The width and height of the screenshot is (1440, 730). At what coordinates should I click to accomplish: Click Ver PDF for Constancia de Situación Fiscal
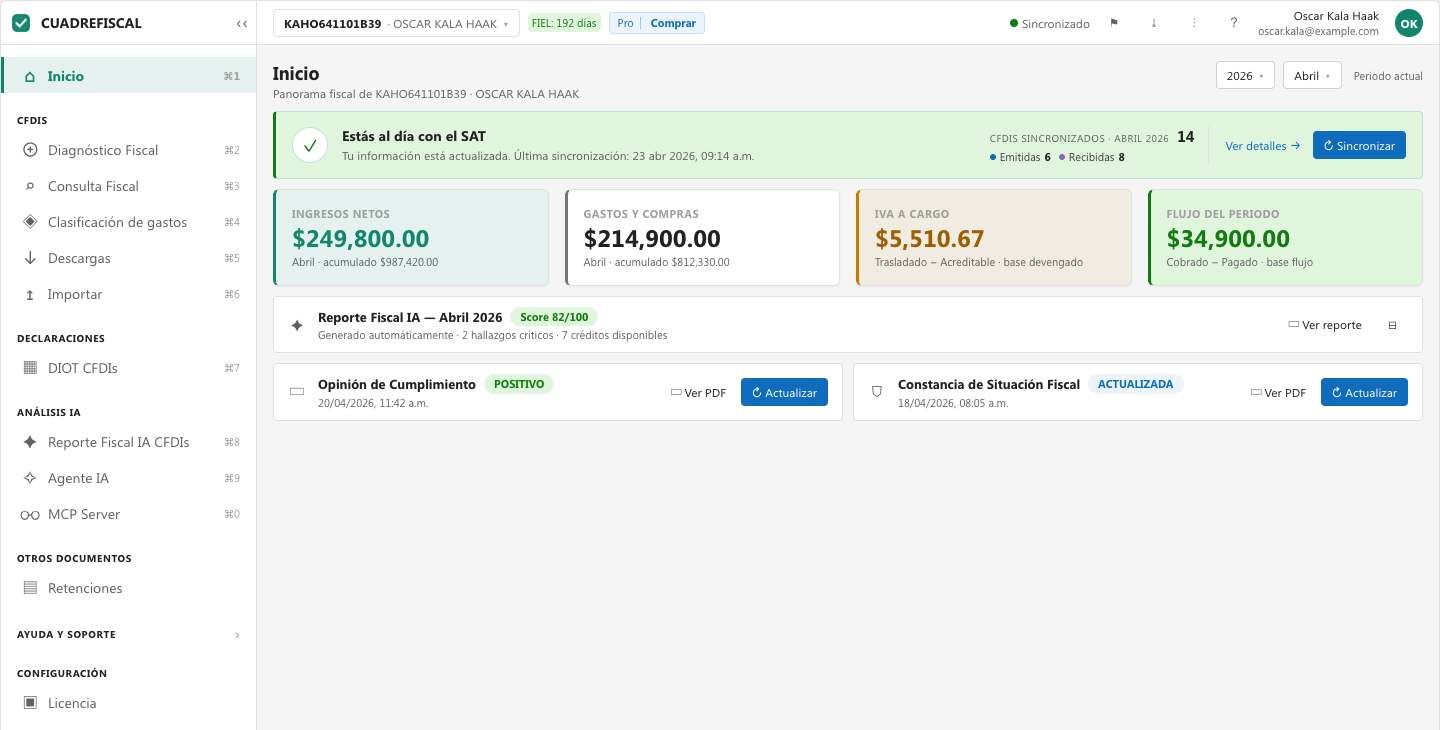pos(1278,393)
